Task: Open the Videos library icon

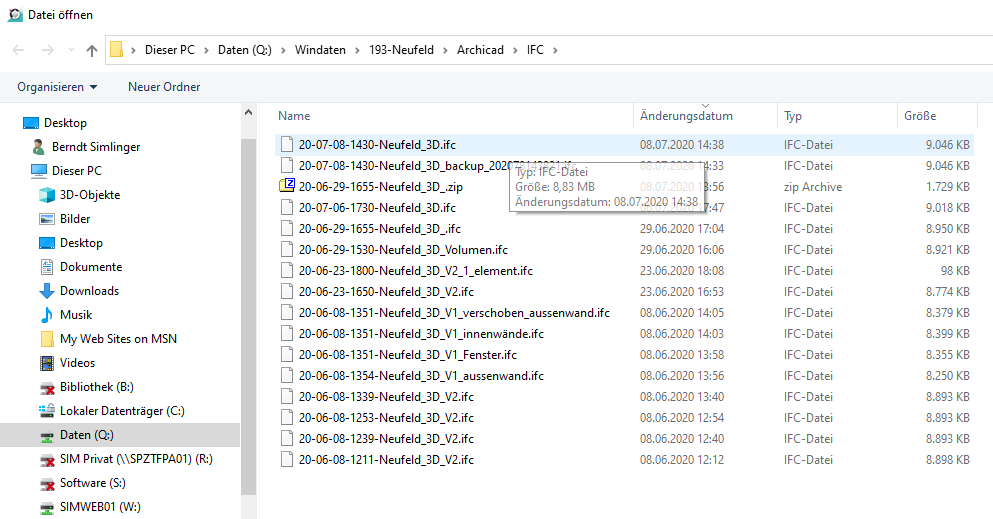Action: click(x=46, y=363)
